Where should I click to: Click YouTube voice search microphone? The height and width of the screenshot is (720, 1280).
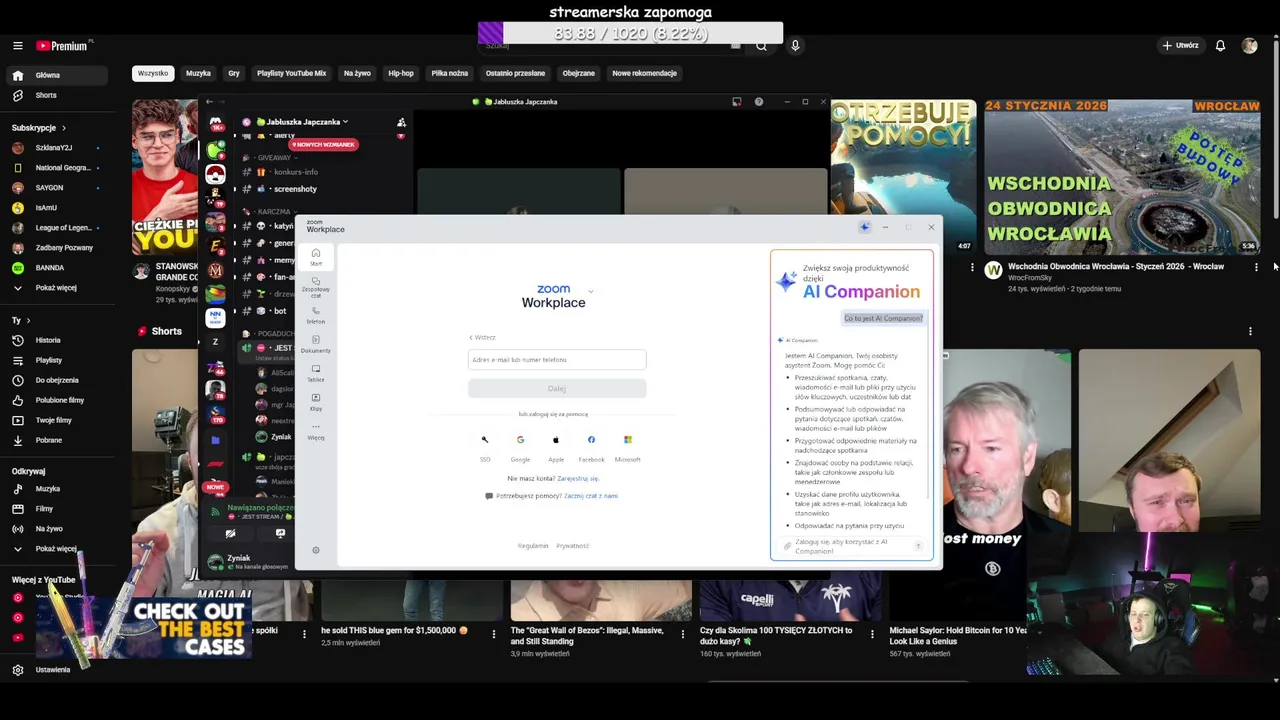(795, 45)
